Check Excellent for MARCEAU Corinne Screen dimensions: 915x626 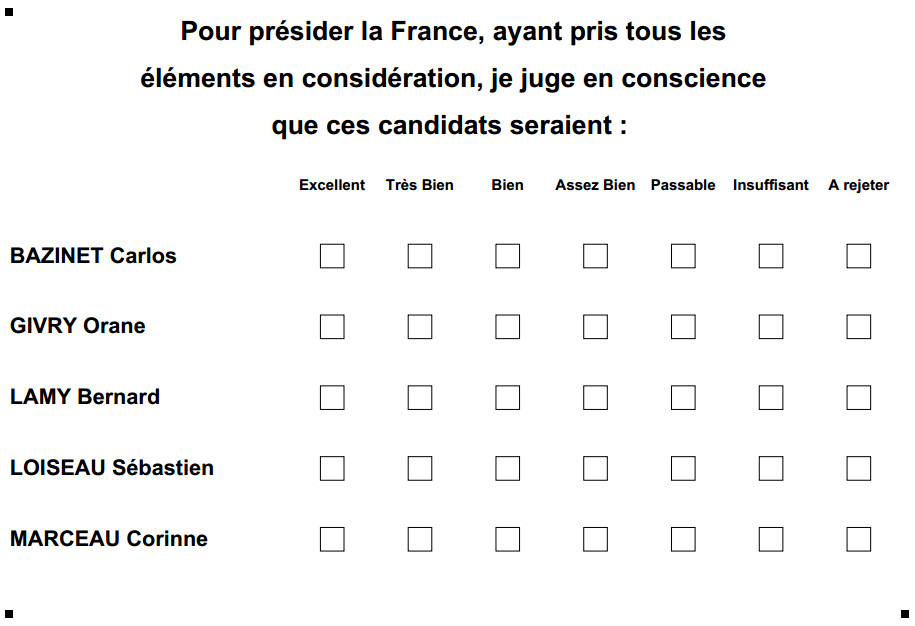click(332, 540)
